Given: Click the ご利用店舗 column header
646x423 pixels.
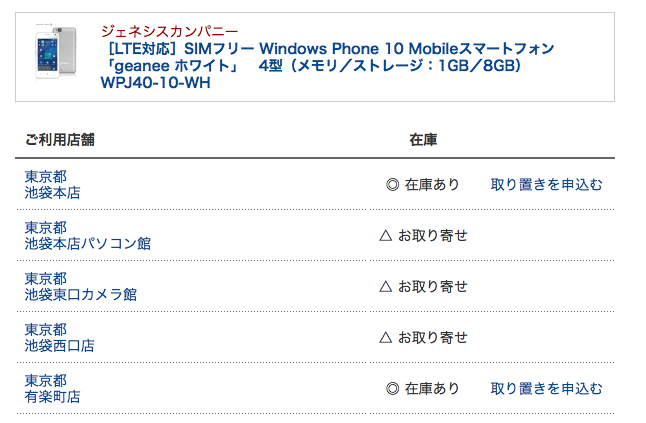Looking at the screenshot, I should click(x=60, y=140).
